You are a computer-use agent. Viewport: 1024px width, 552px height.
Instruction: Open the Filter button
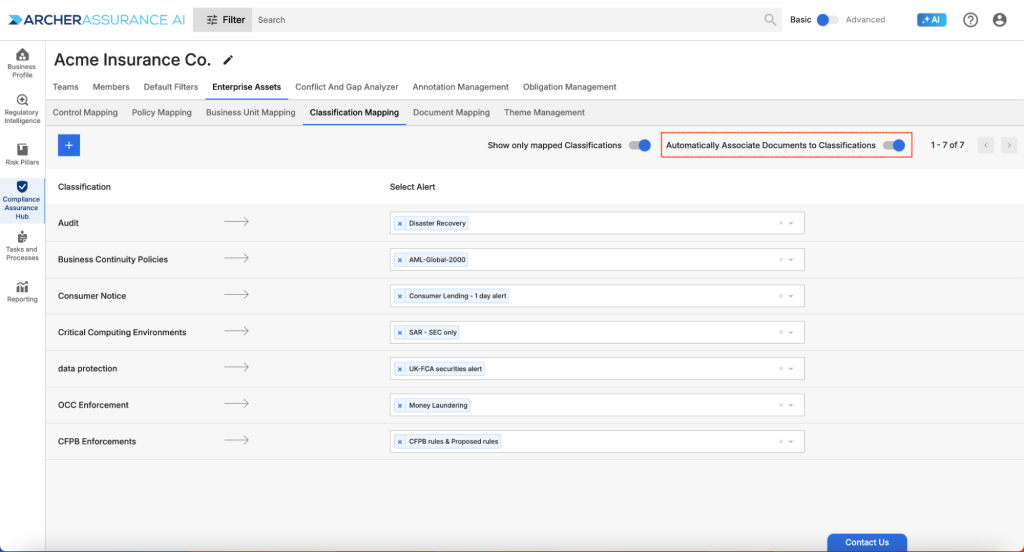222,20
